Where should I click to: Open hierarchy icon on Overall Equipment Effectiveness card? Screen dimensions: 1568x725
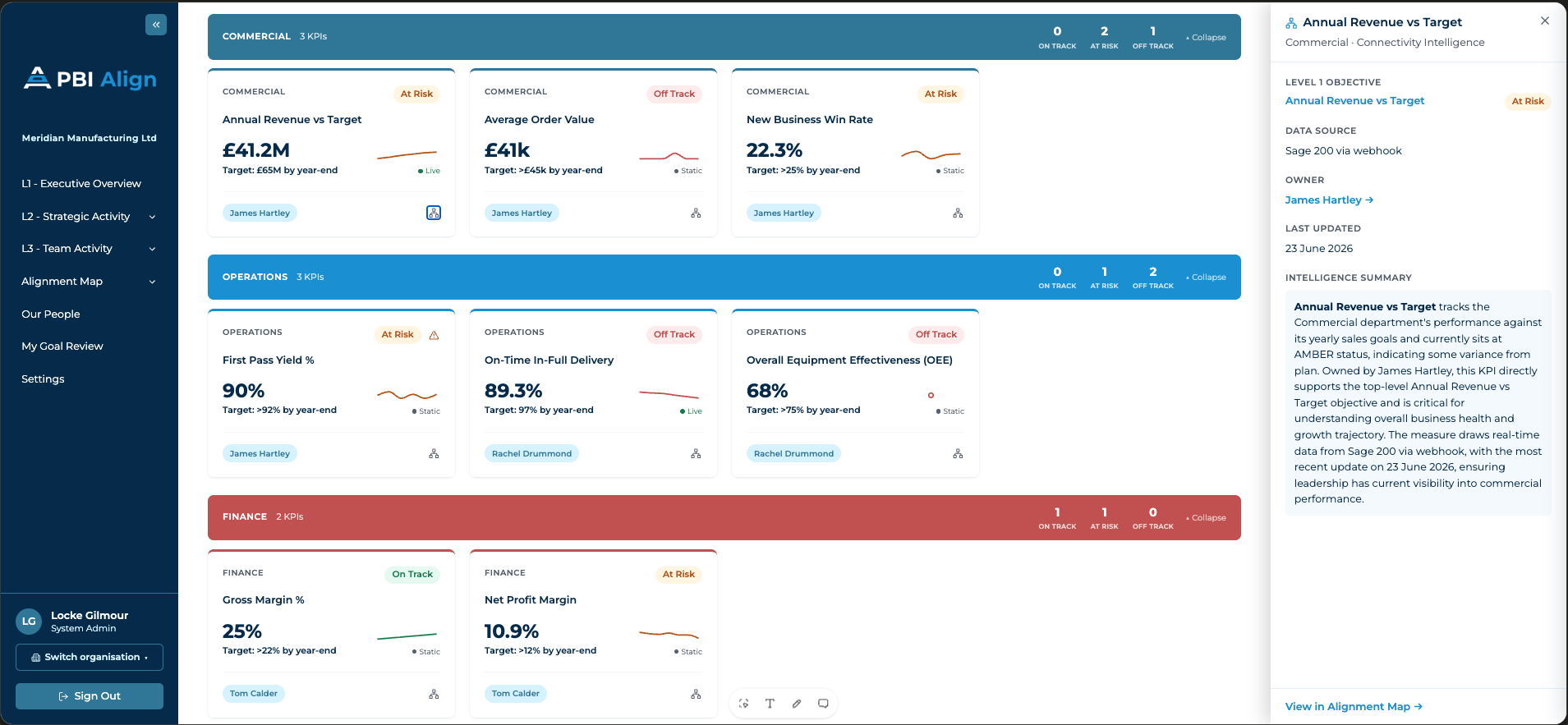(x=958, y=453)
